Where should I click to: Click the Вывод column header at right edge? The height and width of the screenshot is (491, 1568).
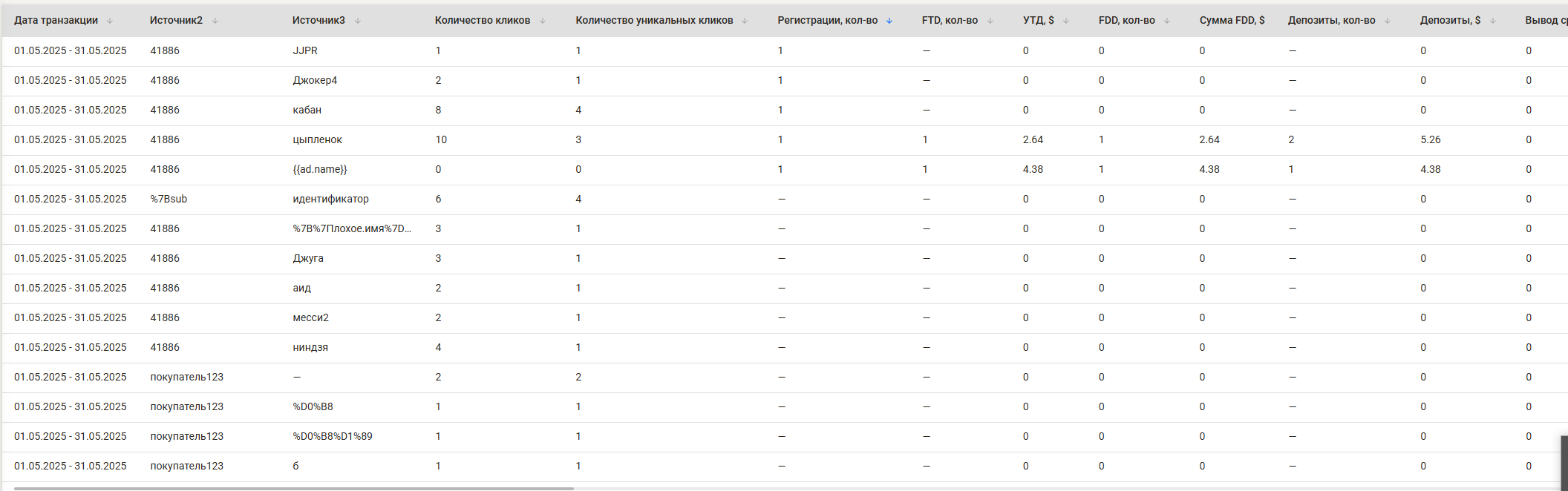click(x=1546, y=21)
